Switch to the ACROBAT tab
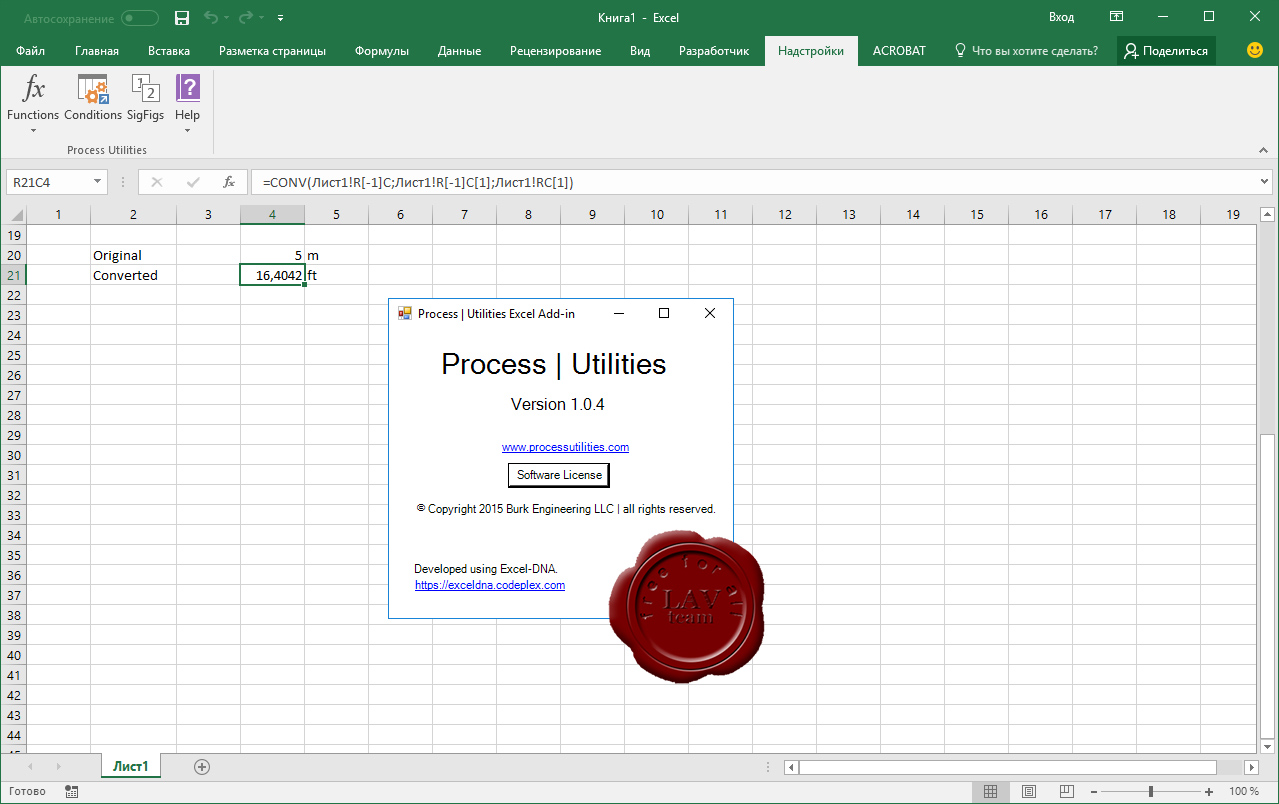This screenshot has height=804, width=1279. tap(899, 51)
